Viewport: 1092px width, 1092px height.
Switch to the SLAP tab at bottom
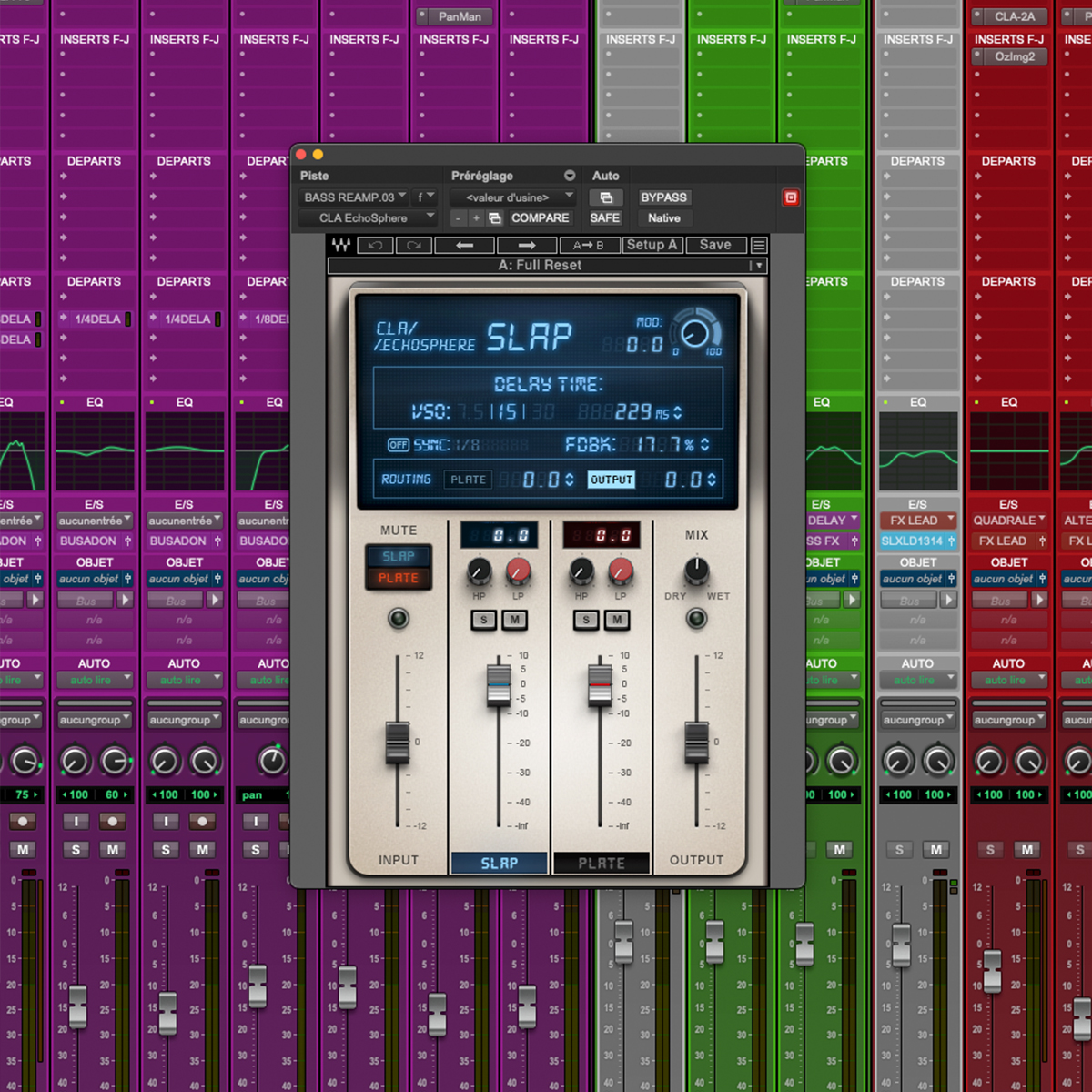tap(500, 863)
